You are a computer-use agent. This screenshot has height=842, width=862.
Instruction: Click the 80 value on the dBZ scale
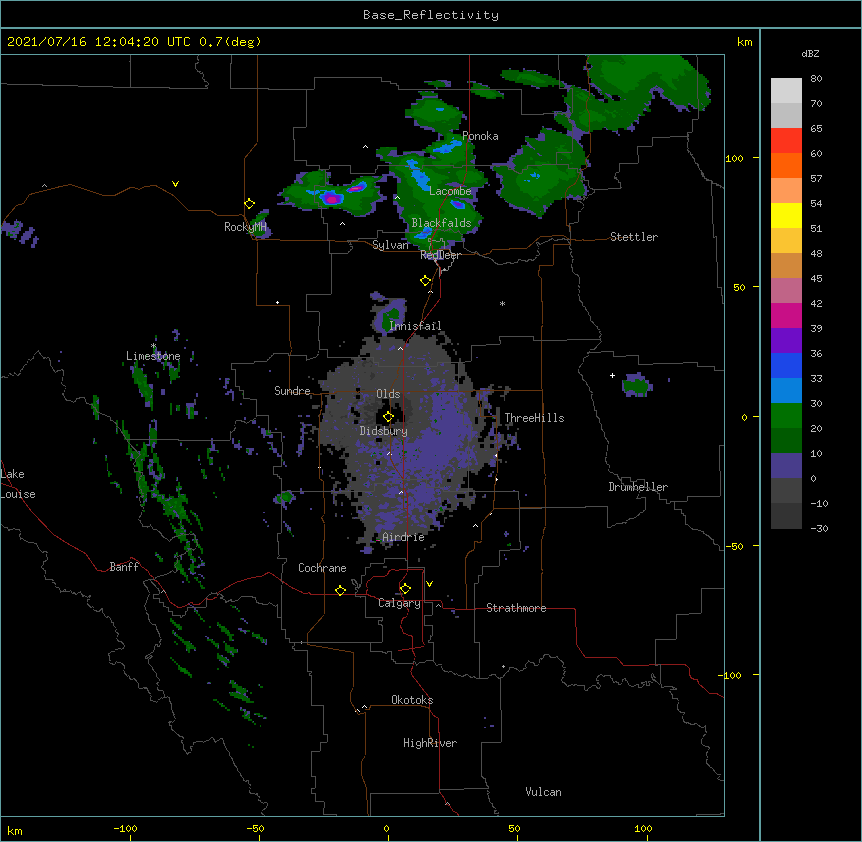(816, 79)
